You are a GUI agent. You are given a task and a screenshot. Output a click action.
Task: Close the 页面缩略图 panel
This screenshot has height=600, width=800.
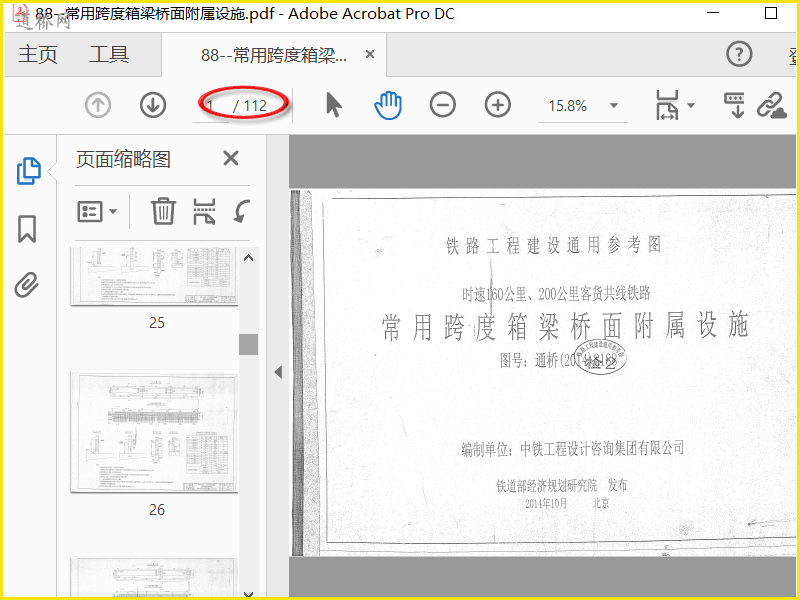[x=231, y=158]
